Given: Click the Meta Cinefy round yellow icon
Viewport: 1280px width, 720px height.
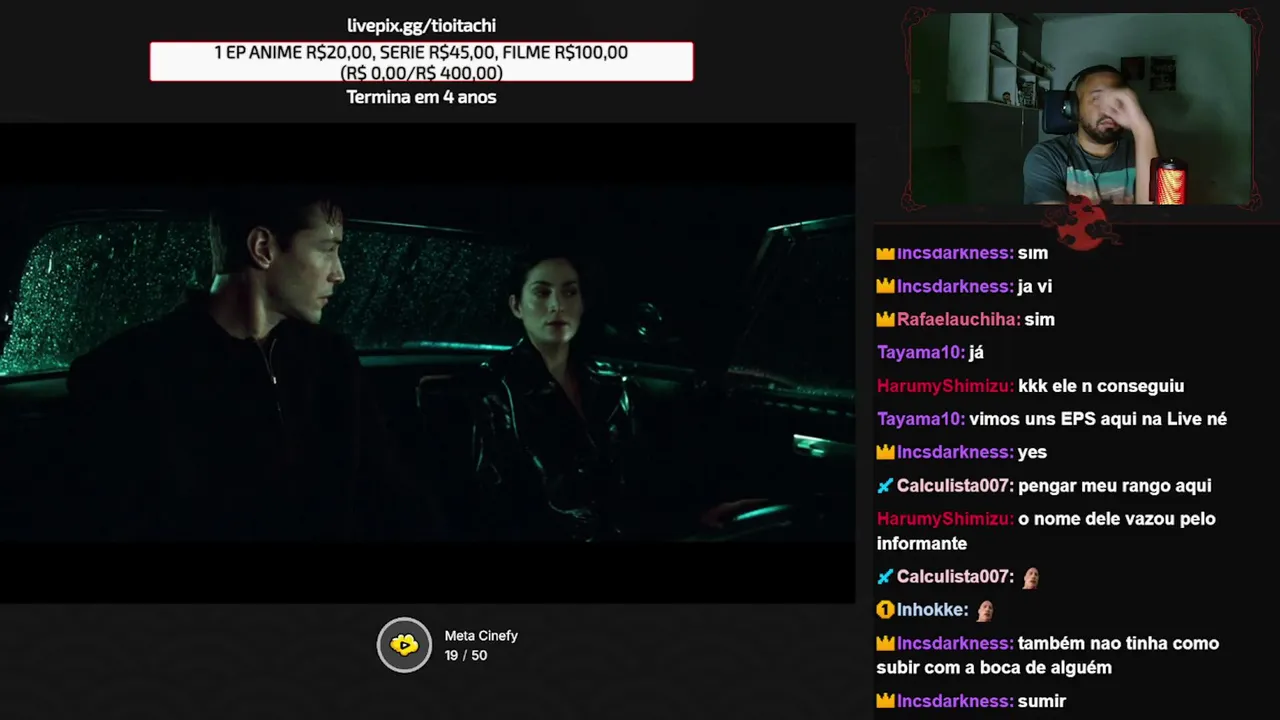Looking at the screenshot, I should [404, 645].
